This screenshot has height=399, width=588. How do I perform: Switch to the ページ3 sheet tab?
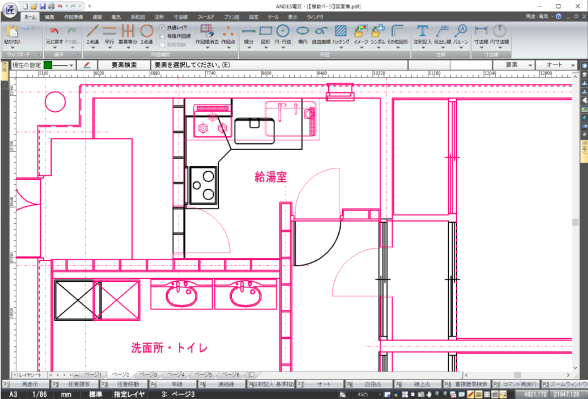pyautogui.click(x=148, y=374)
